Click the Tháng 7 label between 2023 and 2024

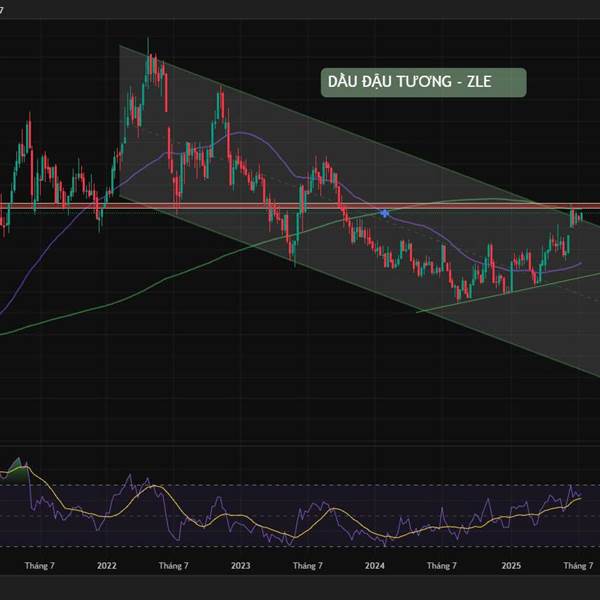[x=308, y=566]
